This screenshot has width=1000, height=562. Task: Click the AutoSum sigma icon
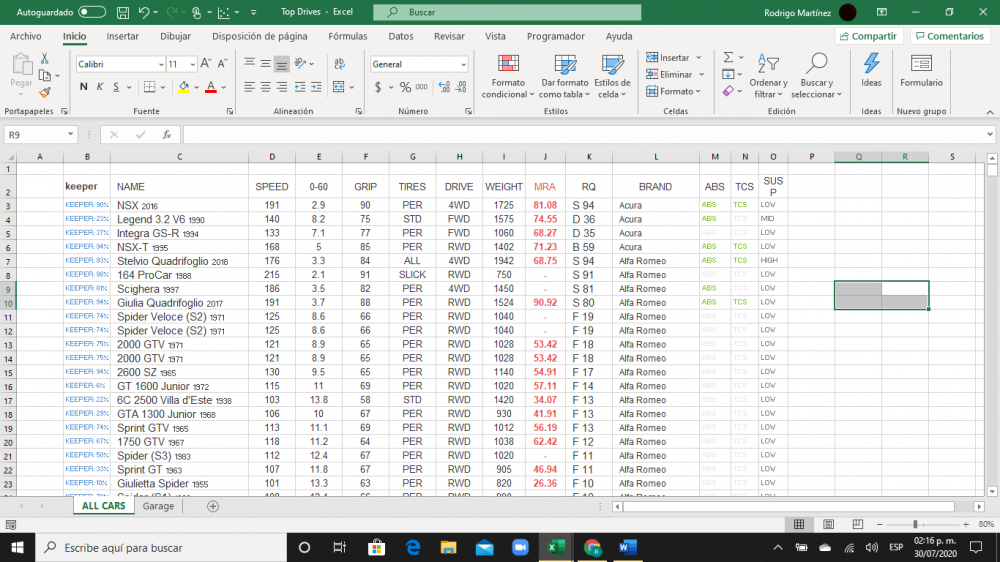728,57
